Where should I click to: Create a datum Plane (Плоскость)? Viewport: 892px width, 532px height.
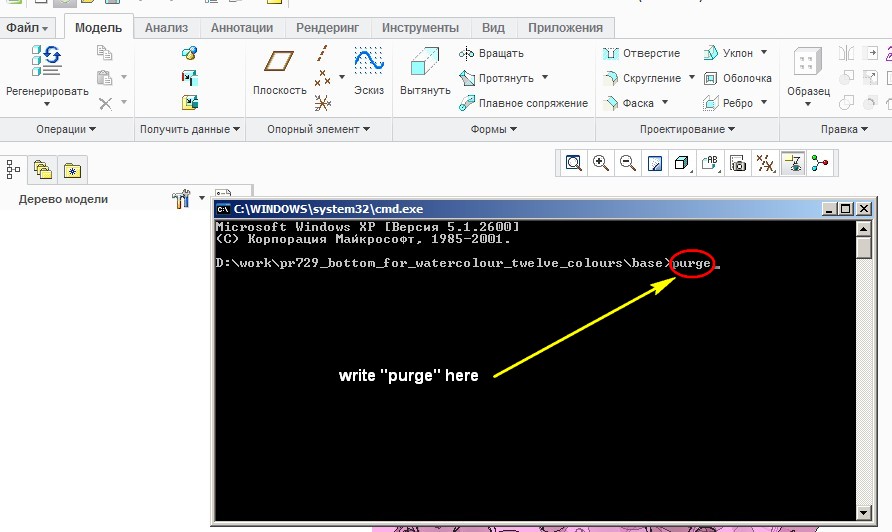click(x=279, y=72)
